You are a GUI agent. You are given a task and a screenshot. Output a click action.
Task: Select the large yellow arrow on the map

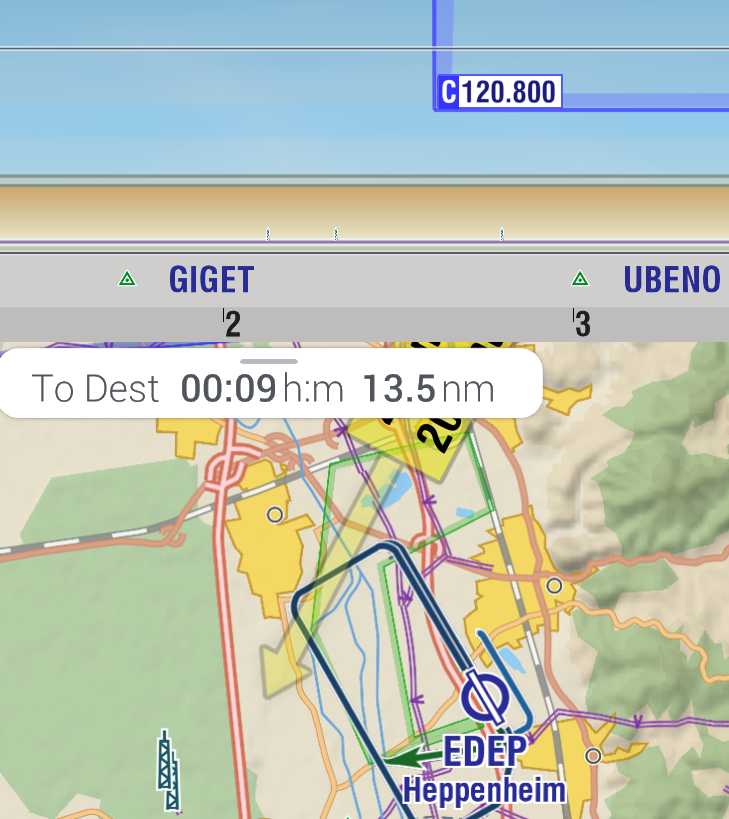[x=300, y=610]
